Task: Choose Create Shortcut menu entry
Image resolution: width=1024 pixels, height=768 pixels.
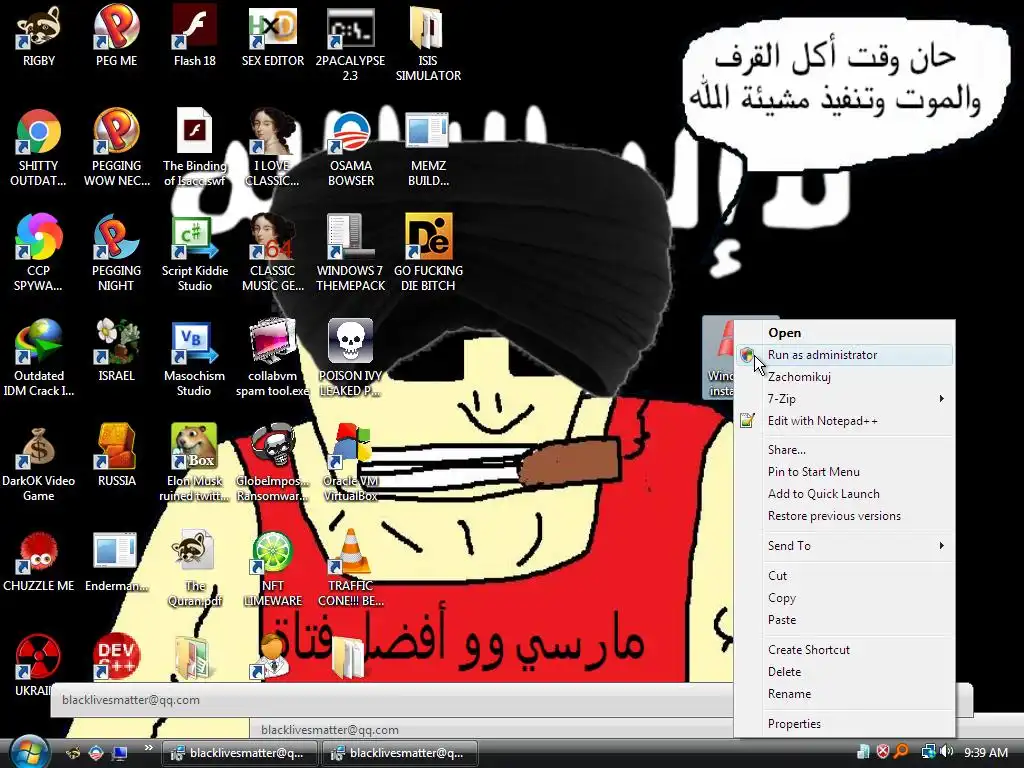Action: click(844, 650)
